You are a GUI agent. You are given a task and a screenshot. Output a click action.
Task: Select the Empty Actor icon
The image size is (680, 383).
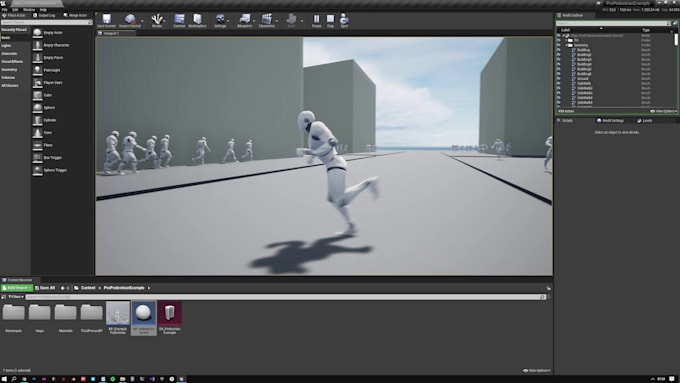point(37,33)
